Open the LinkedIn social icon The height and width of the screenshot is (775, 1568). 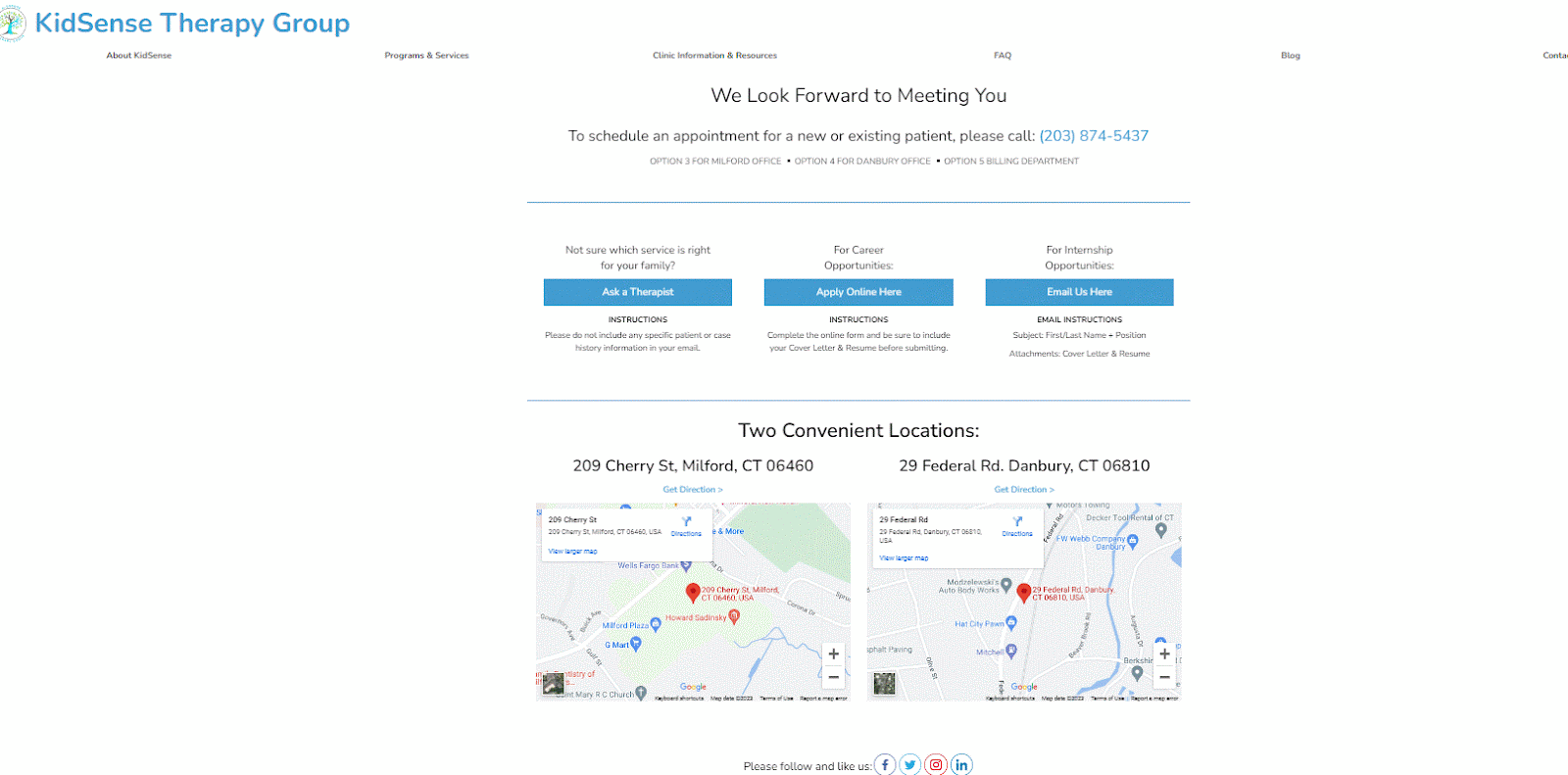point(961,765)
